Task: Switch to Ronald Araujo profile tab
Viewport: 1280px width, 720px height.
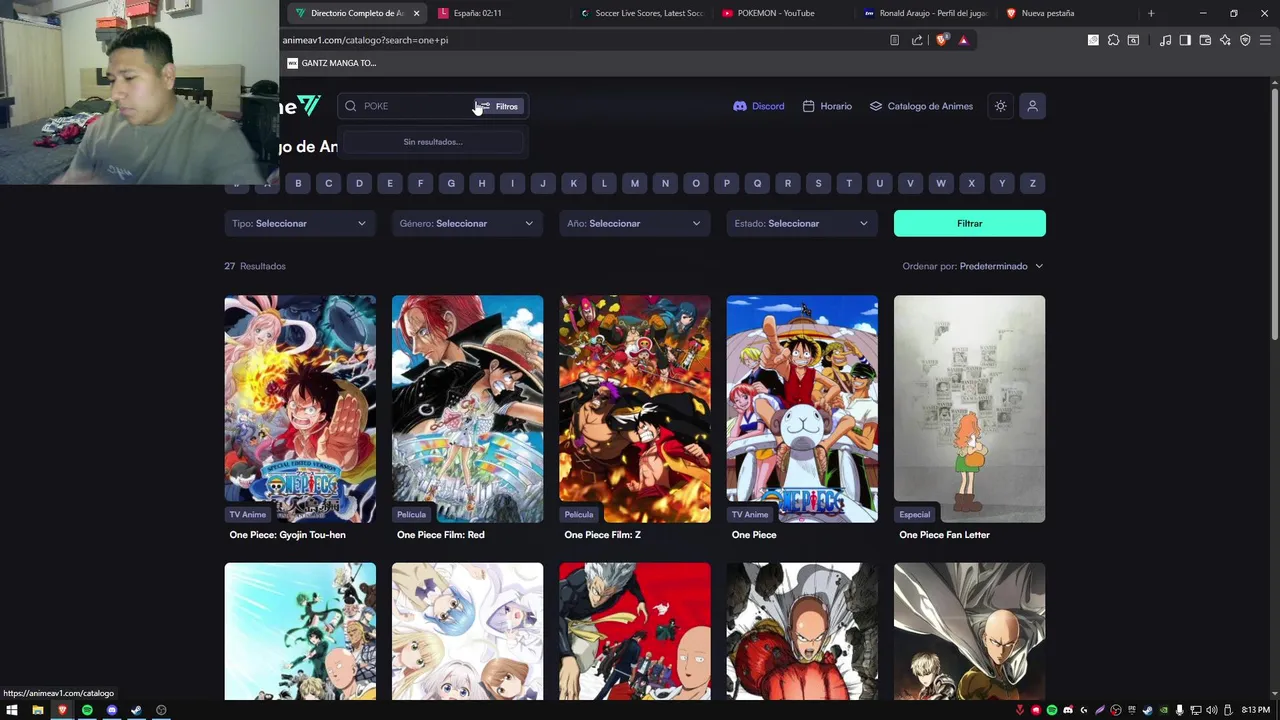Action: (926, 13)
